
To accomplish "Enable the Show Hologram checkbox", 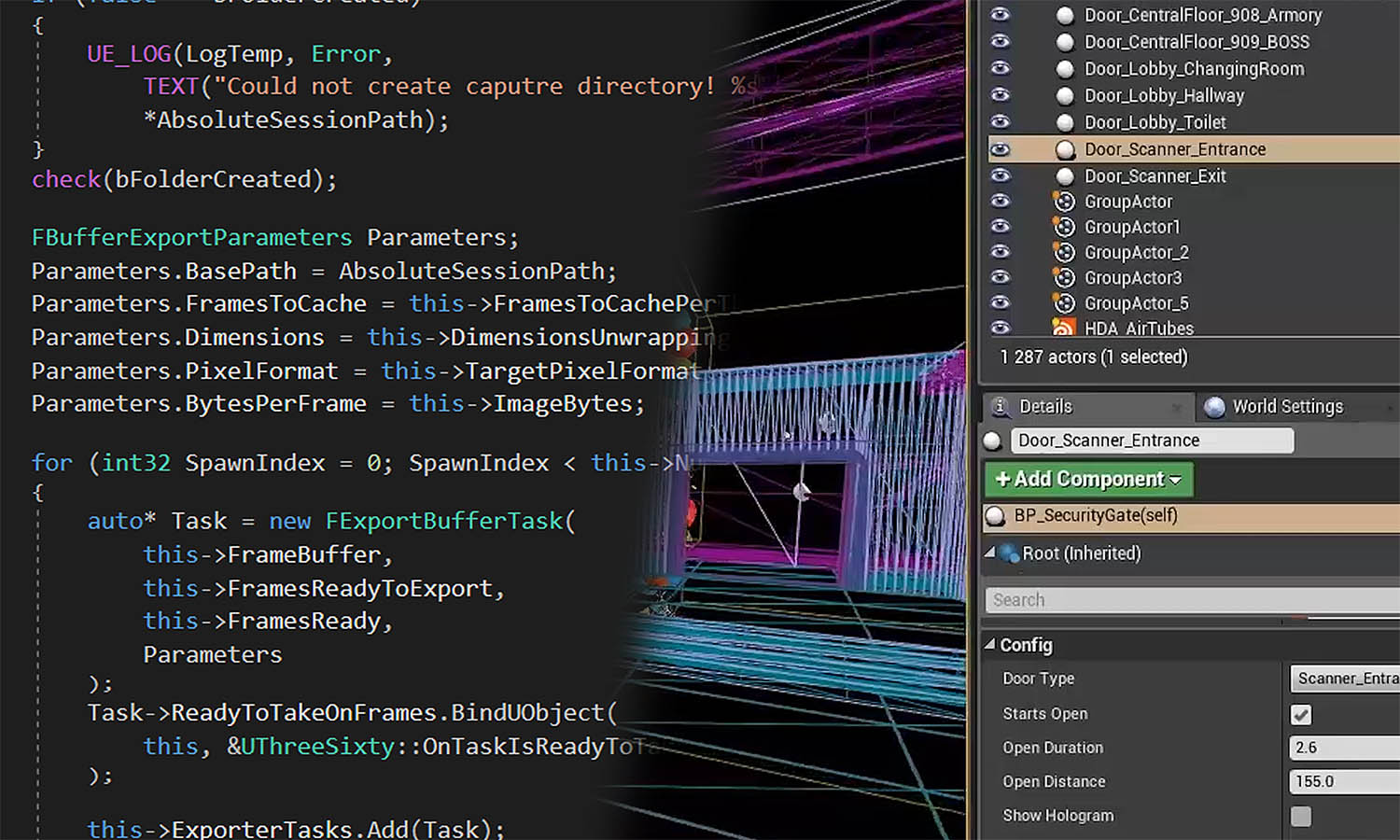I will (x=1301, y=817).
